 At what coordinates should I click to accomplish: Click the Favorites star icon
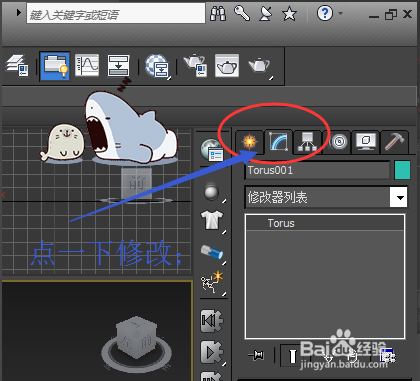(x=289, y=14)
